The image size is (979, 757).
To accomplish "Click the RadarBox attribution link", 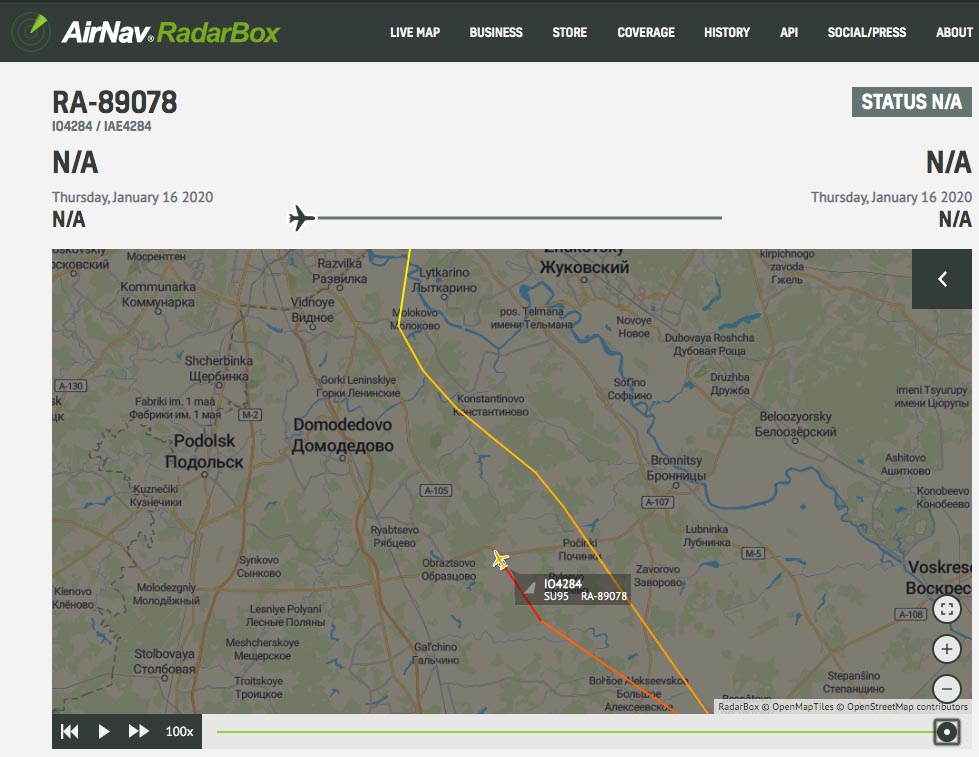I will (738, 706).
